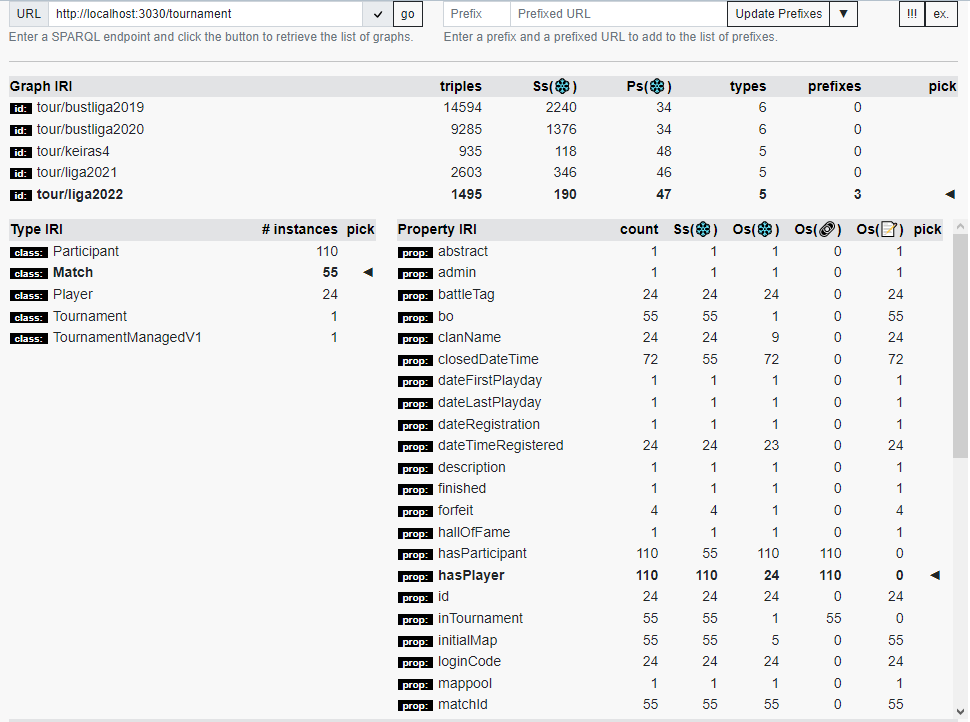The image size is (970, 722).
Task: Click the pick arrow for tour/liga2022
Action: (x=950, y=194)
